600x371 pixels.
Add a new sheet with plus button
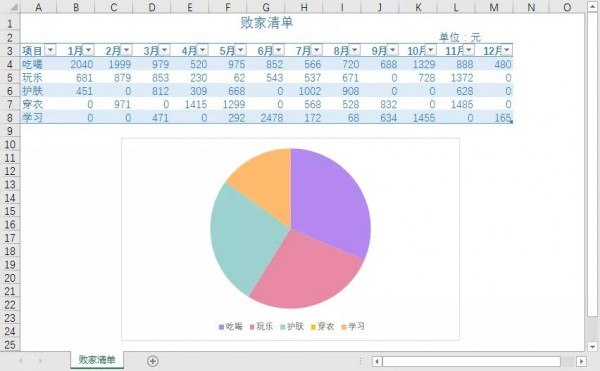[153, 361]
